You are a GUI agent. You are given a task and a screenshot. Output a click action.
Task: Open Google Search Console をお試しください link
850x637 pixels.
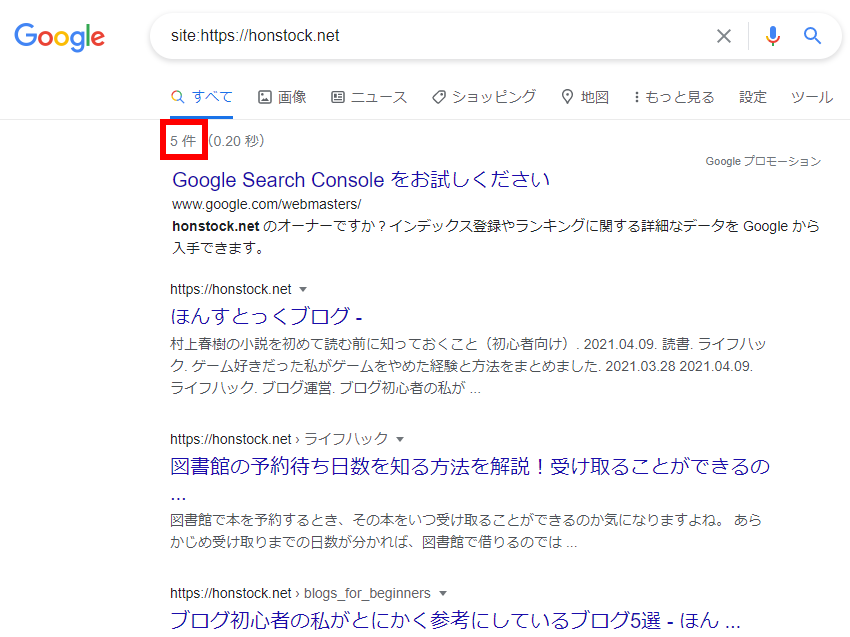tap(361, 179)
